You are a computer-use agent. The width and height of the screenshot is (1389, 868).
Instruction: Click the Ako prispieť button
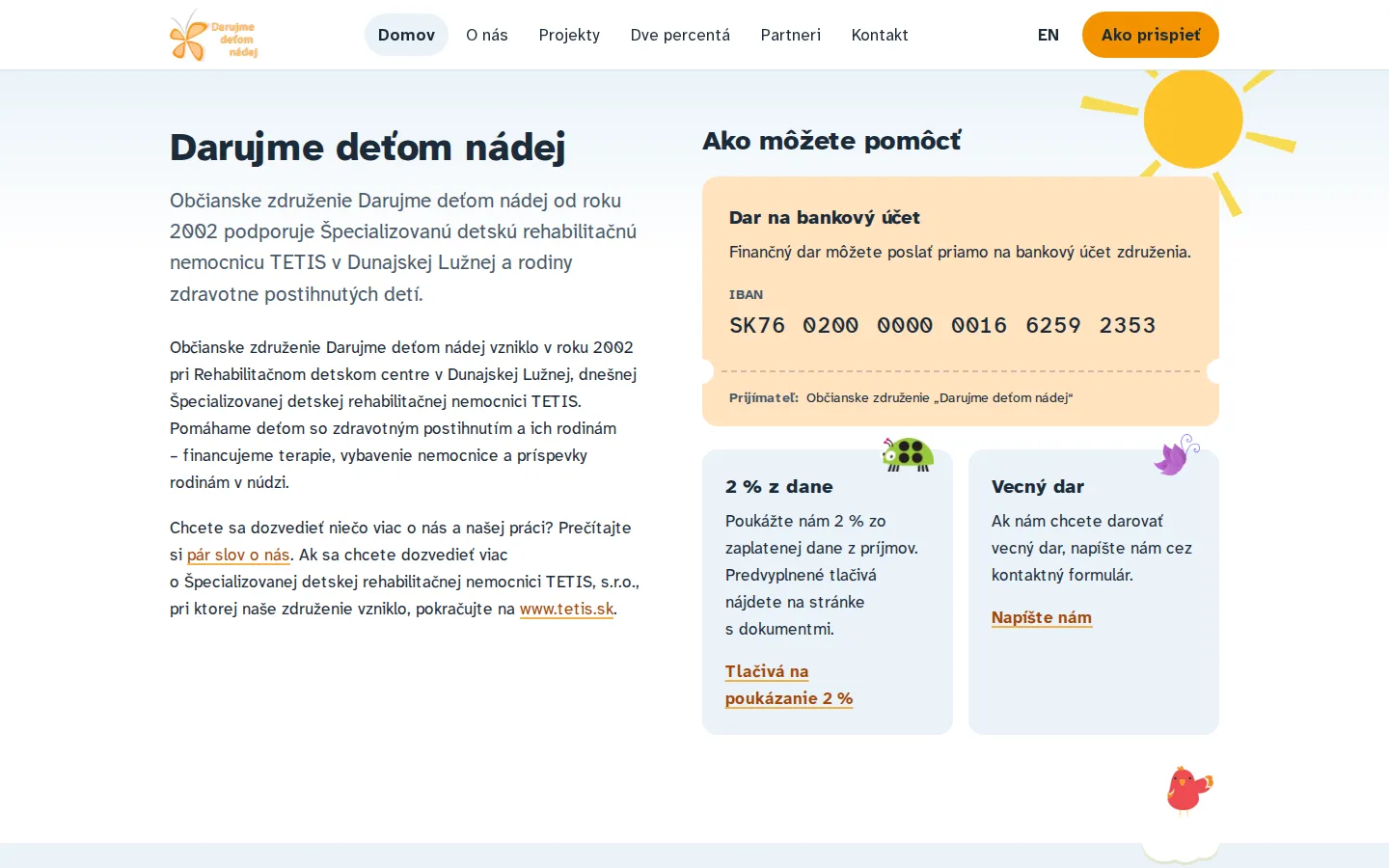point(1151,35)
